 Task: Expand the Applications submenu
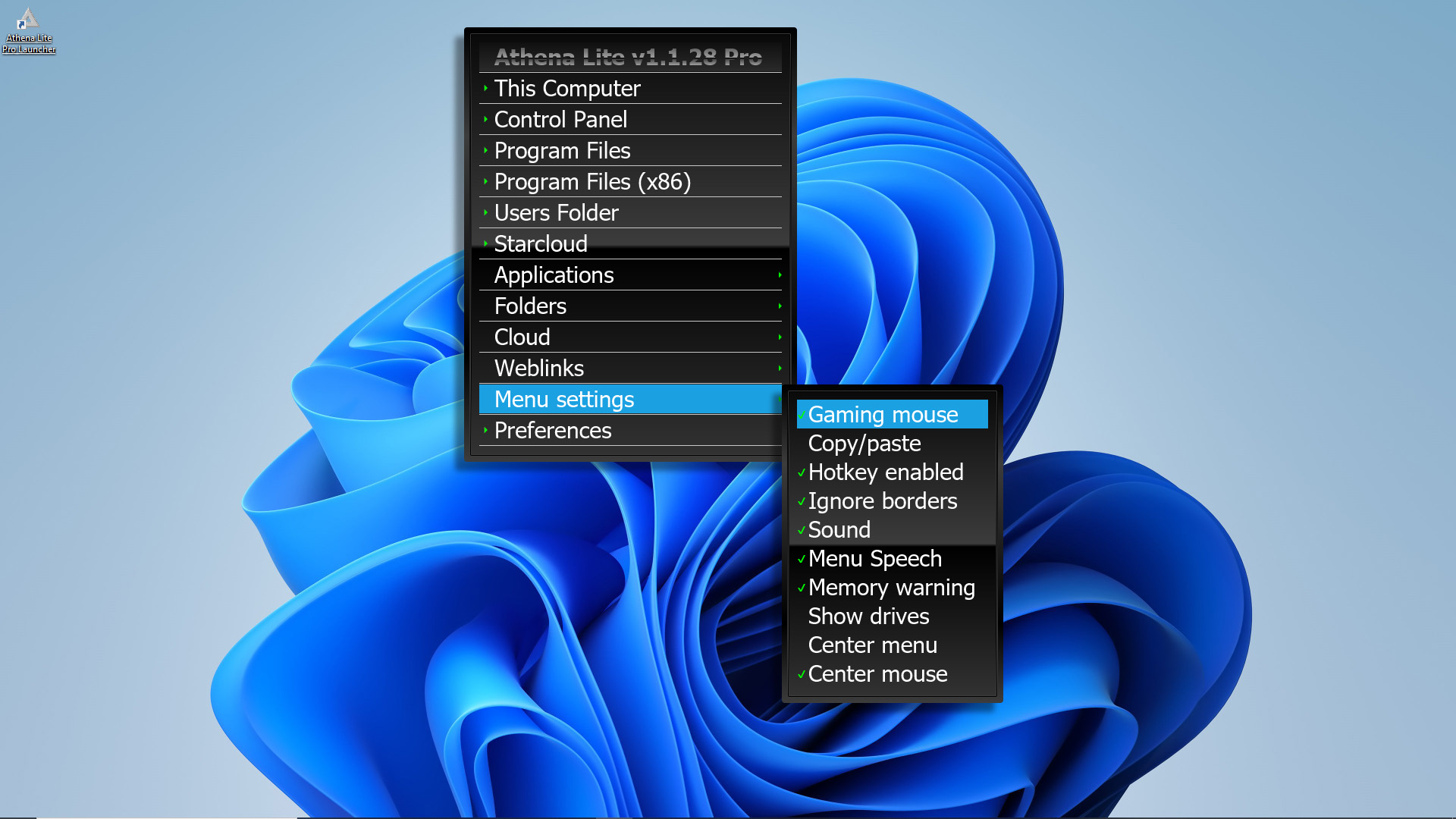554,275
